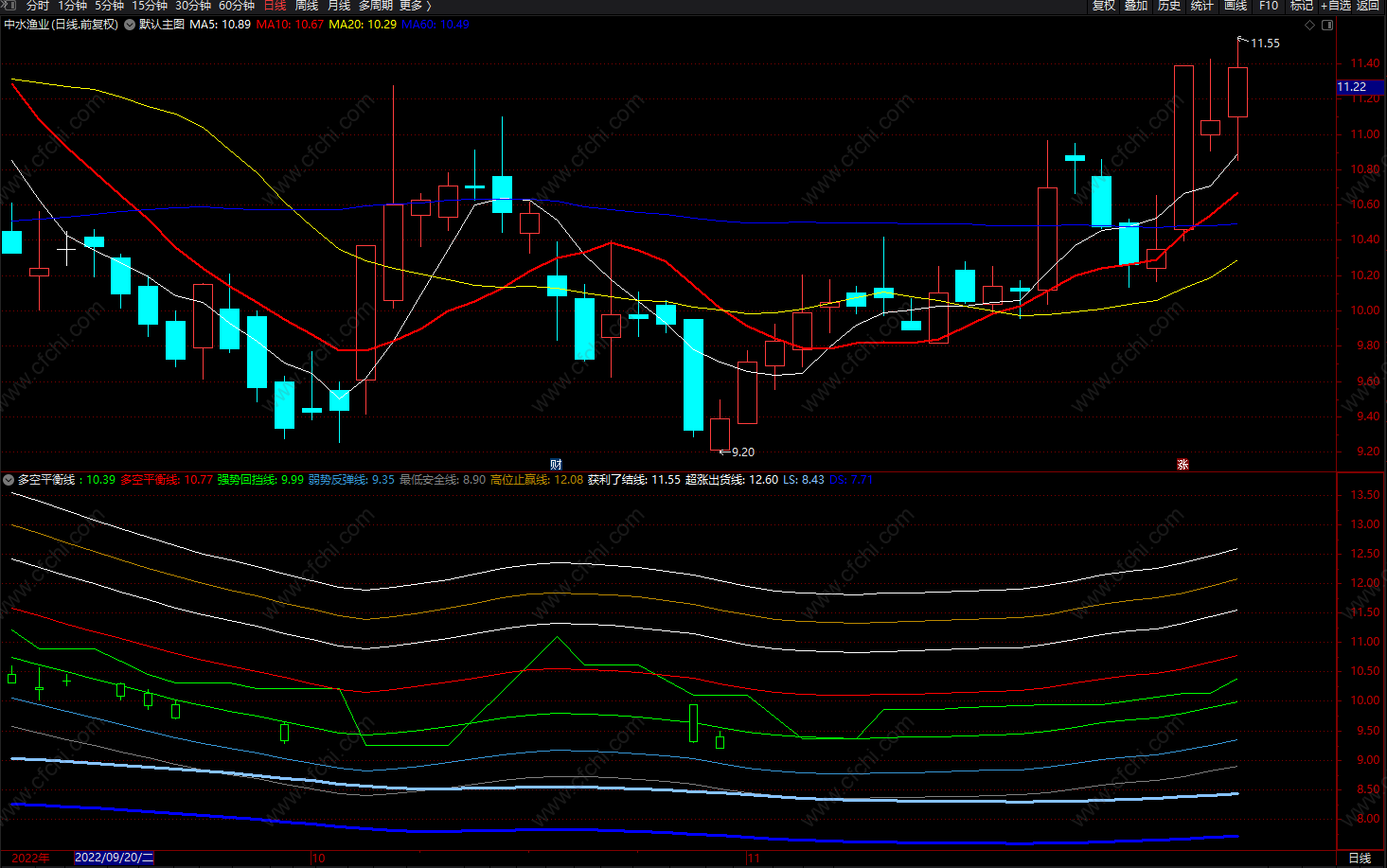Click the 11.55 high price annotation

[1265, 44]
